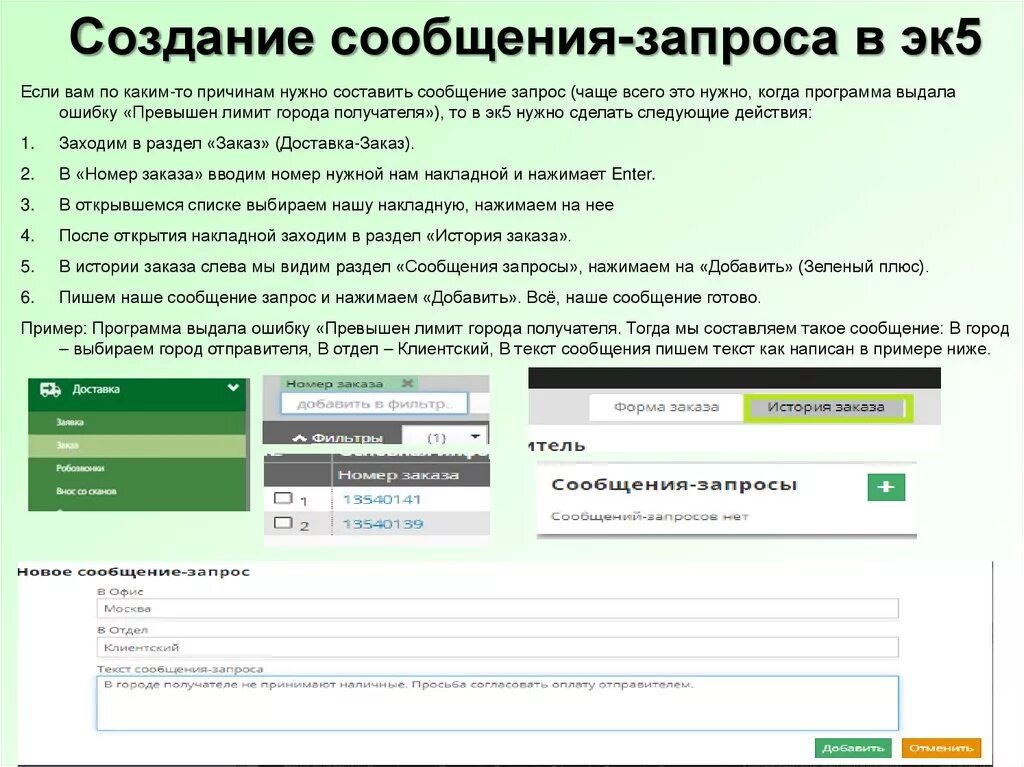Image resolution: width=1024 pixels, height=767 pixels.
Task: Open the Внос со сканов menu item
Action: (86, 491)
